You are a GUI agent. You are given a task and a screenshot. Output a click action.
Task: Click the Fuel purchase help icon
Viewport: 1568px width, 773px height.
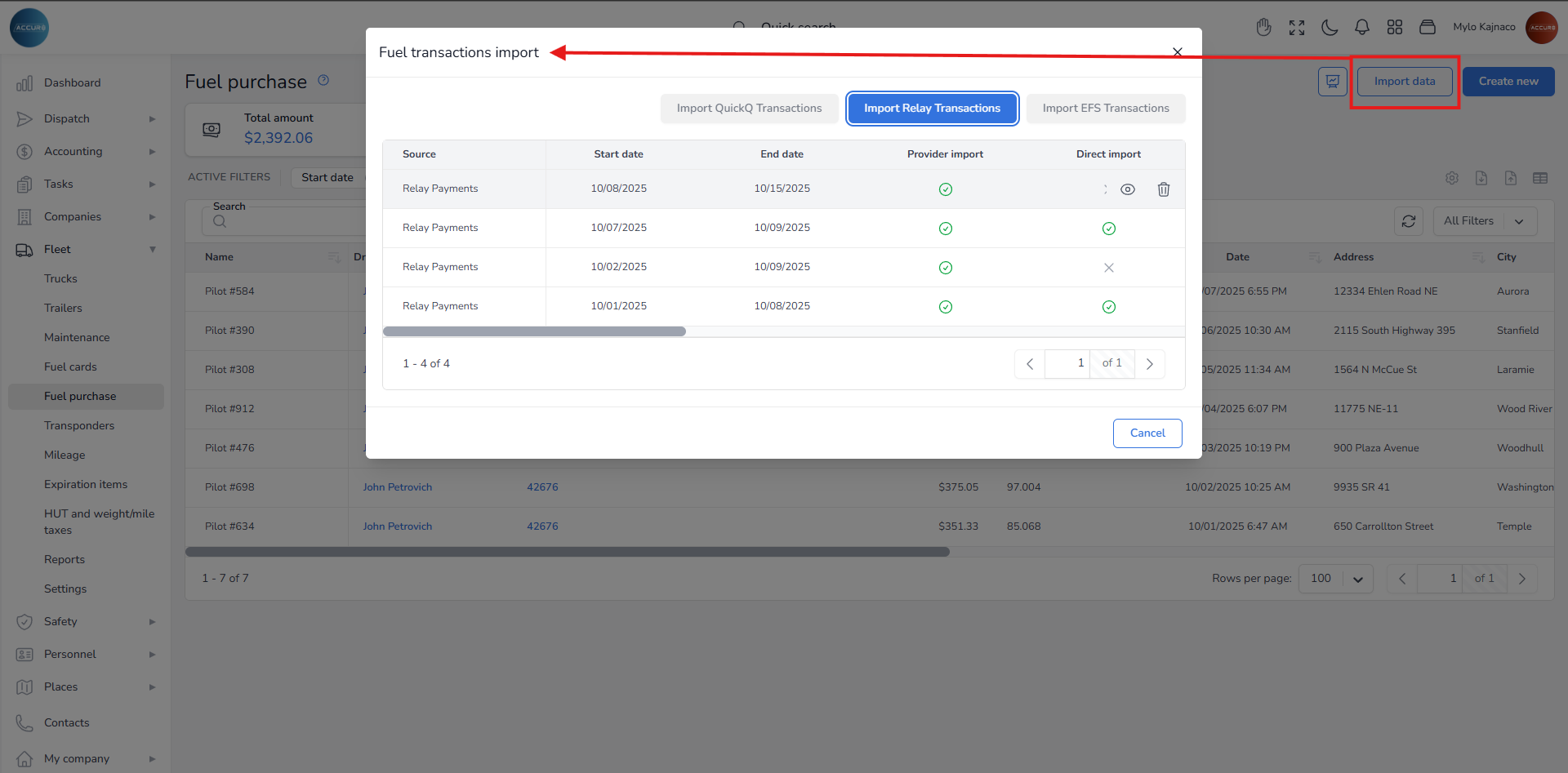(323, 80)
